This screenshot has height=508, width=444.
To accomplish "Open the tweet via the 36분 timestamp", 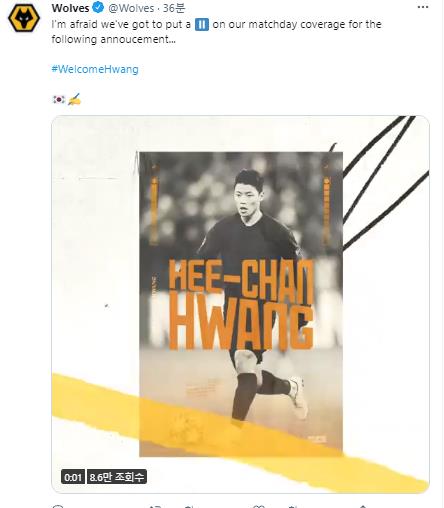I will pyautogui.click(x=174, y=8).
